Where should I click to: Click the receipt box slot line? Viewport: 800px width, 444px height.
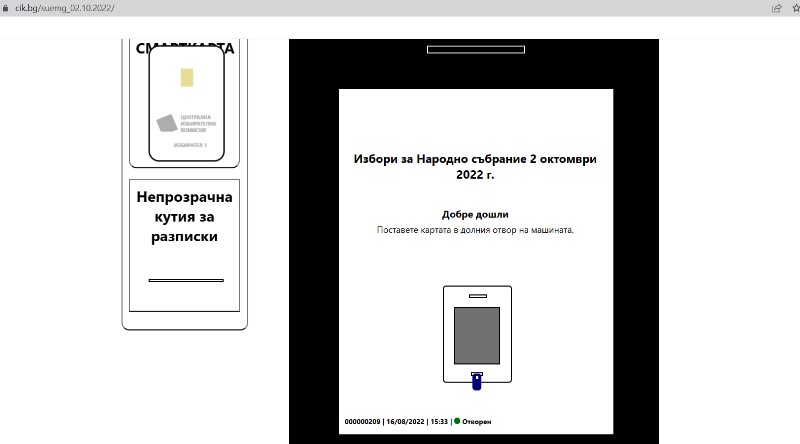186,280
